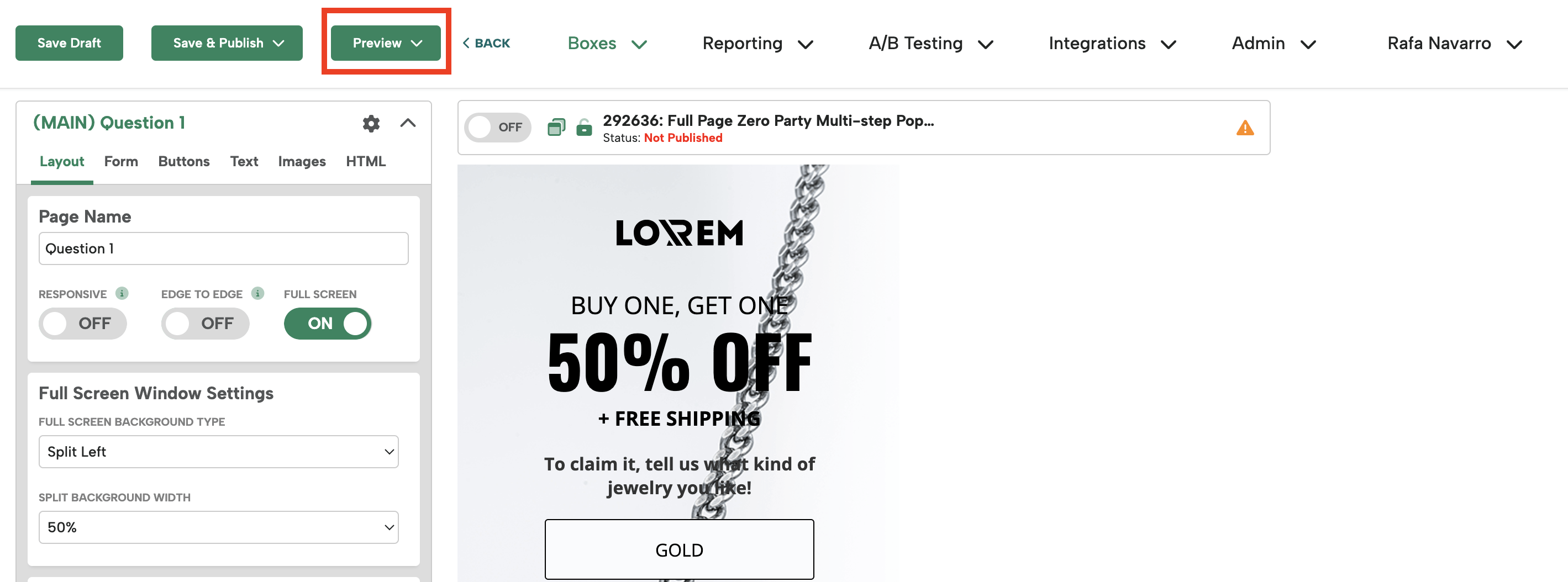Open the Question 1 settings gear
The image size is (1568, 582).
click(x=371, y=124)
